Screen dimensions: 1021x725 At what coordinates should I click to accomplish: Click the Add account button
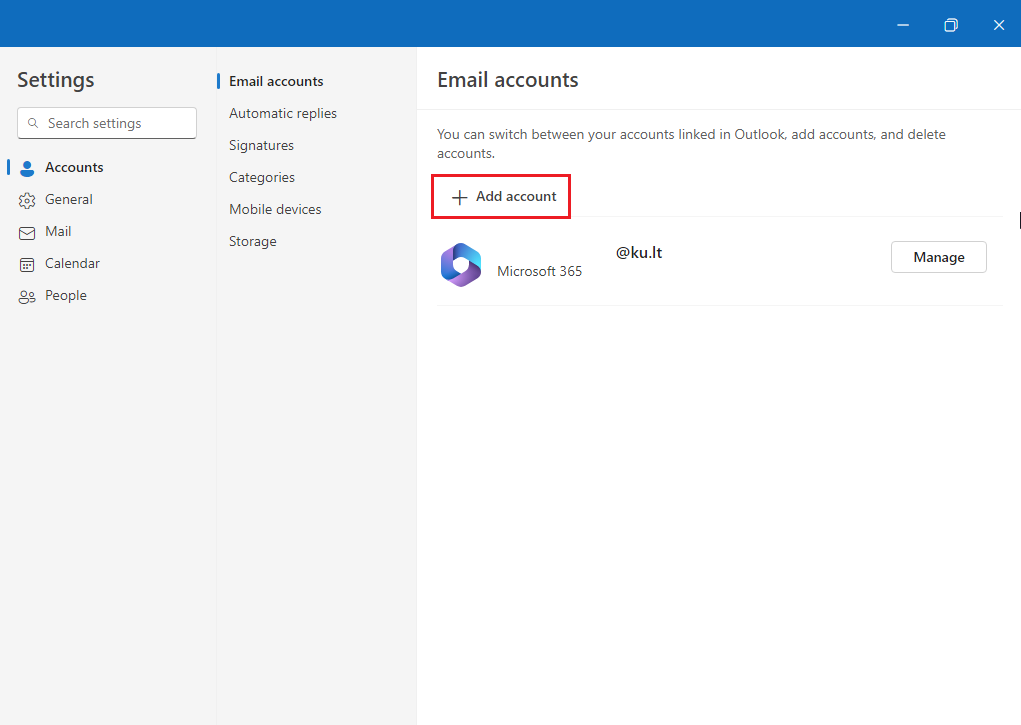point(500,196)
